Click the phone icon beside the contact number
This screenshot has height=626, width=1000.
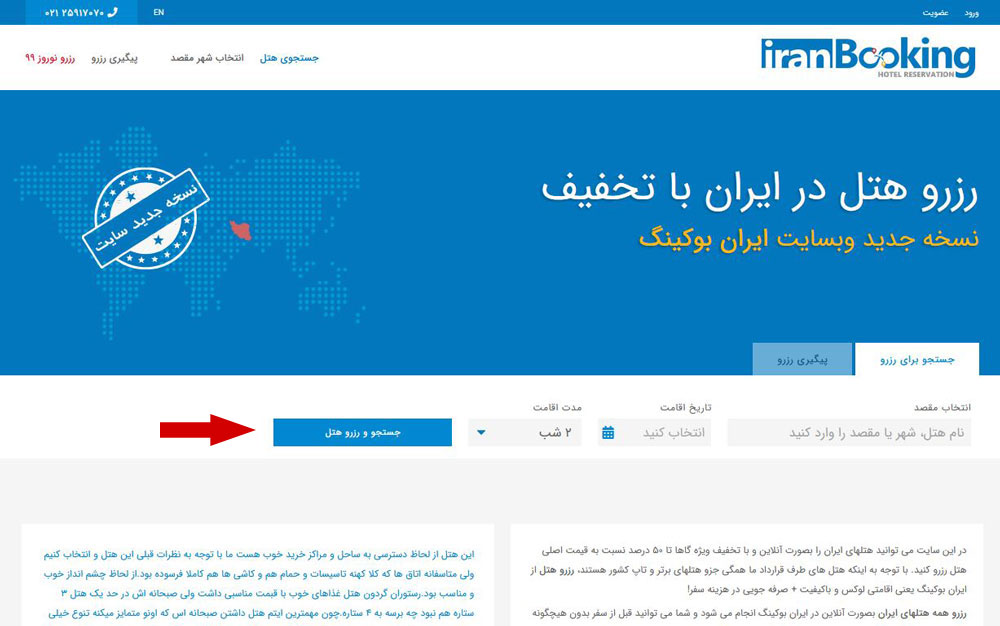(113, 12)
